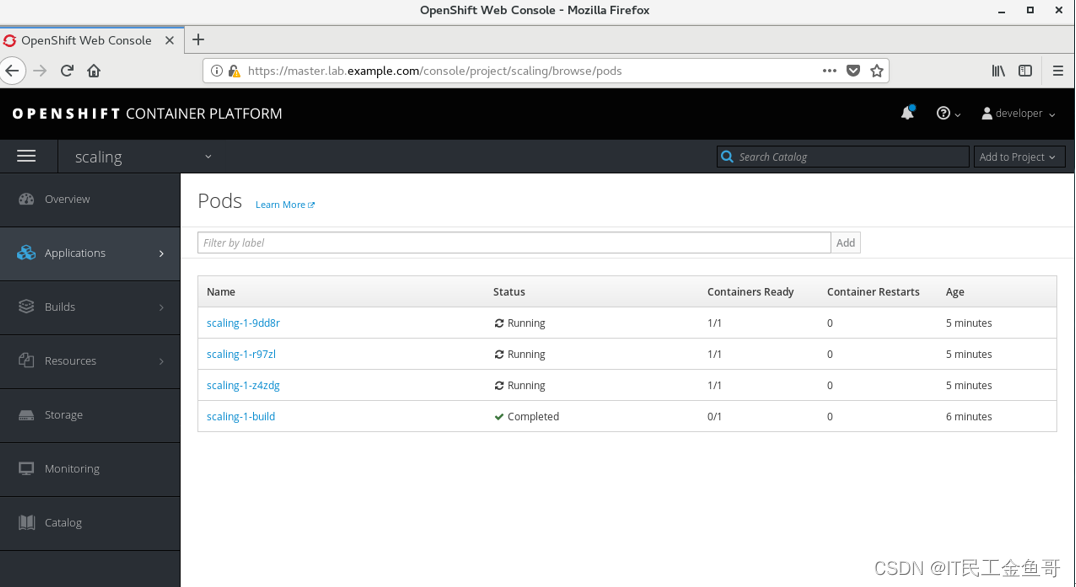Open pod scaling-1-r97zl

[241, 354]
